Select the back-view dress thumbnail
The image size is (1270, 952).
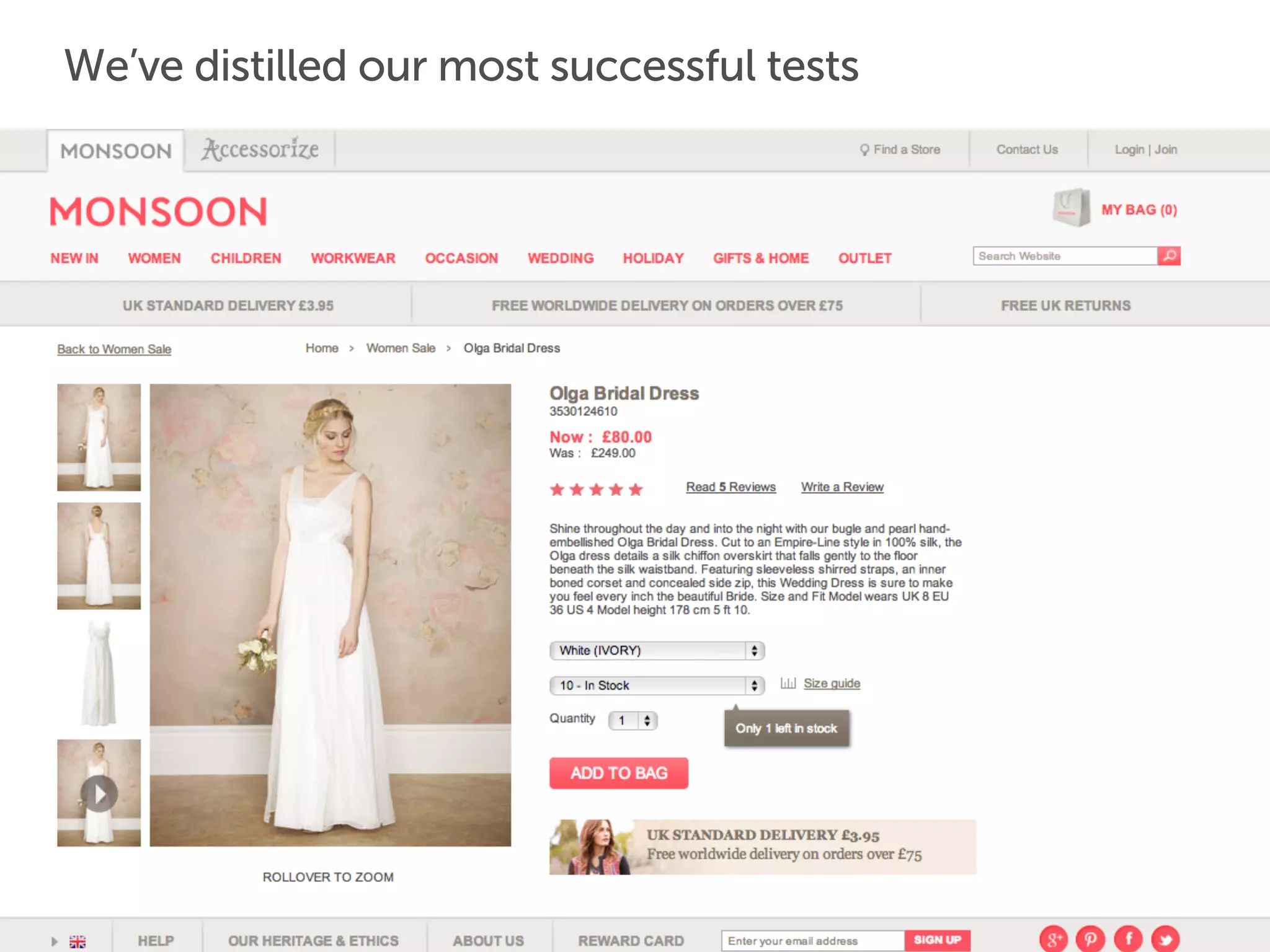click(x=99, y=556)
